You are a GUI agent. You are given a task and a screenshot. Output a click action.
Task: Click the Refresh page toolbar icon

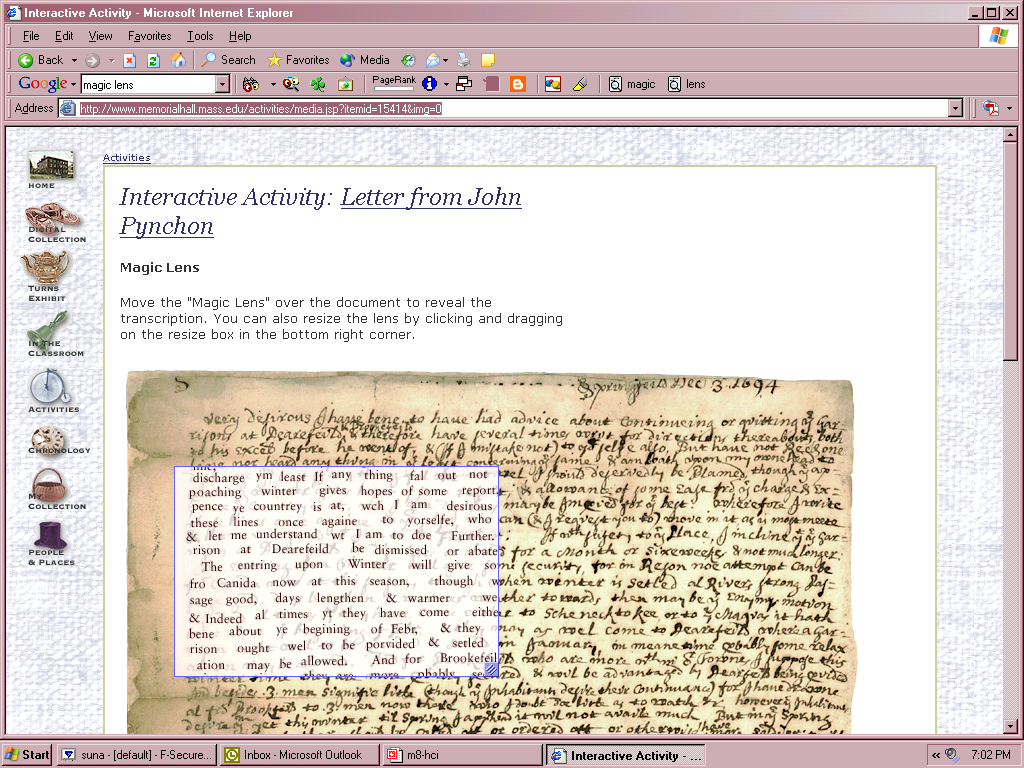pos(154,60)
